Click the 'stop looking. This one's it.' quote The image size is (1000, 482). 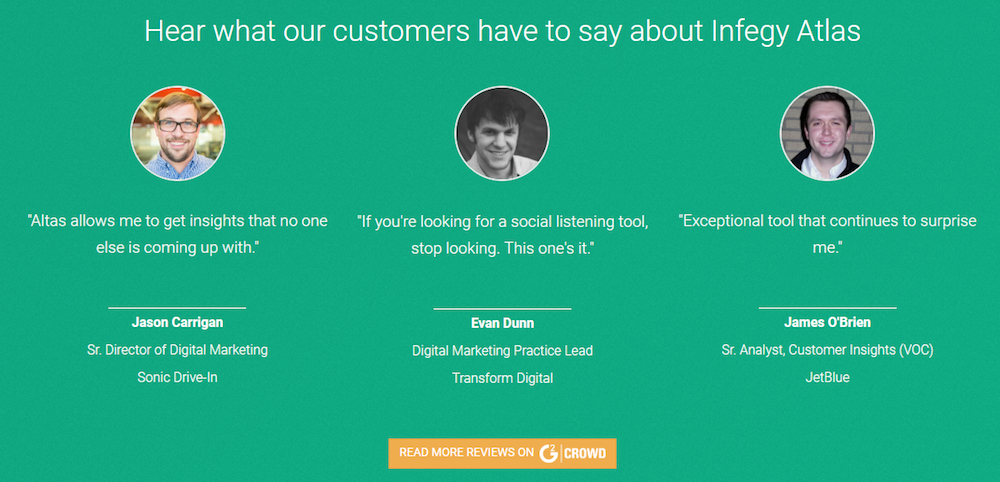[502, 246]
